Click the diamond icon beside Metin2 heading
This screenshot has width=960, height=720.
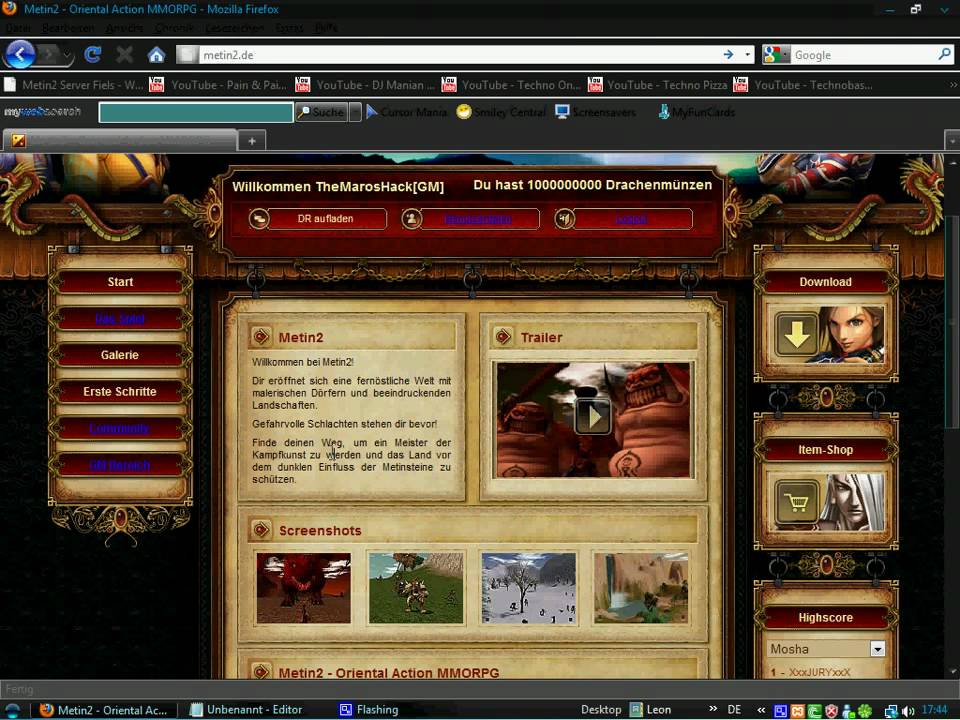click(x=261, y=336)
